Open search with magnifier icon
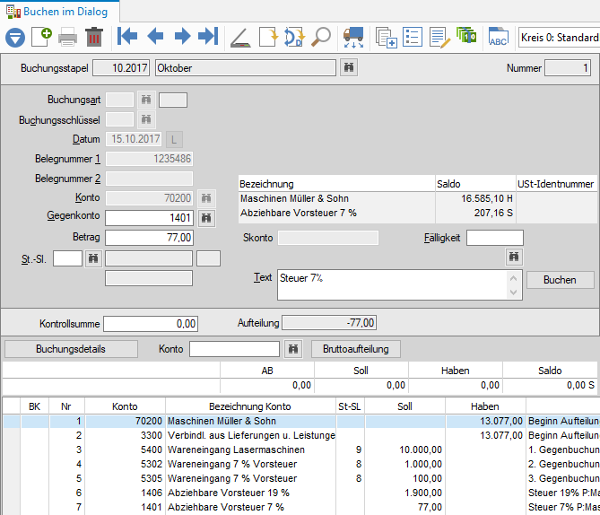The width and height of the screenshot is (600, 515). point(321,37)
